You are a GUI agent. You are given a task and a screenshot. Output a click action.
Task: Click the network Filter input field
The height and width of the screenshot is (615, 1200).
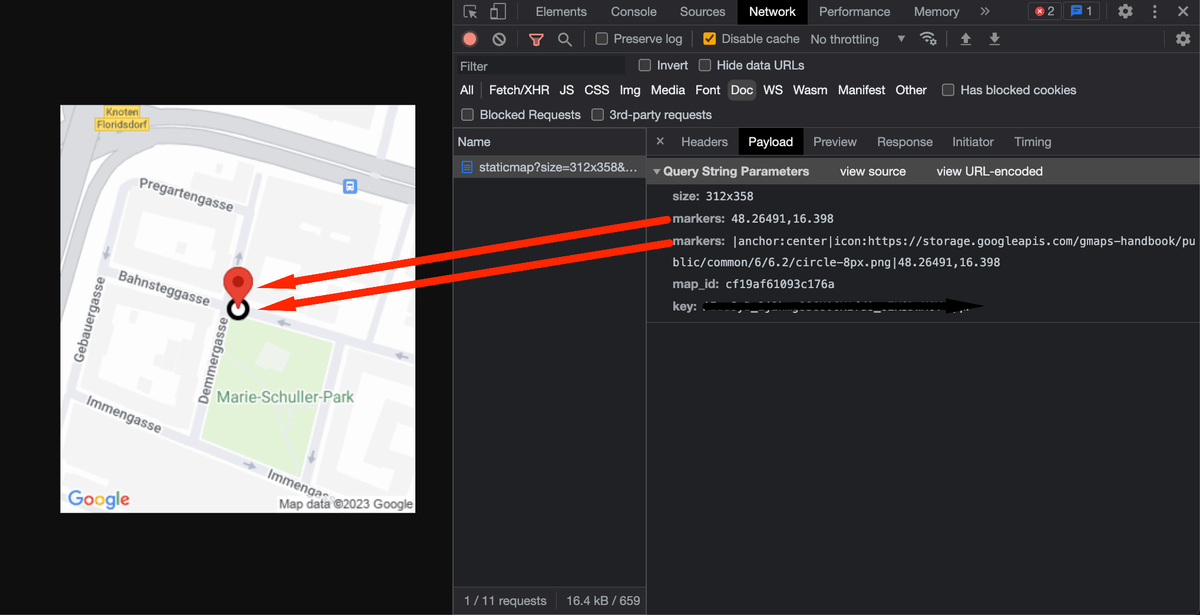point(540,64)
